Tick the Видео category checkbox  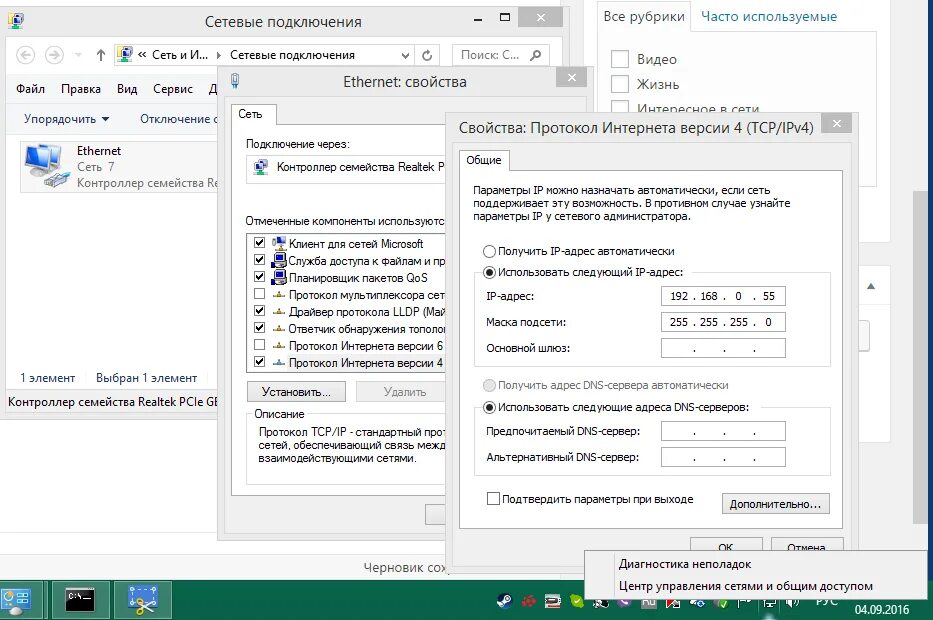(x=620, y=59)
